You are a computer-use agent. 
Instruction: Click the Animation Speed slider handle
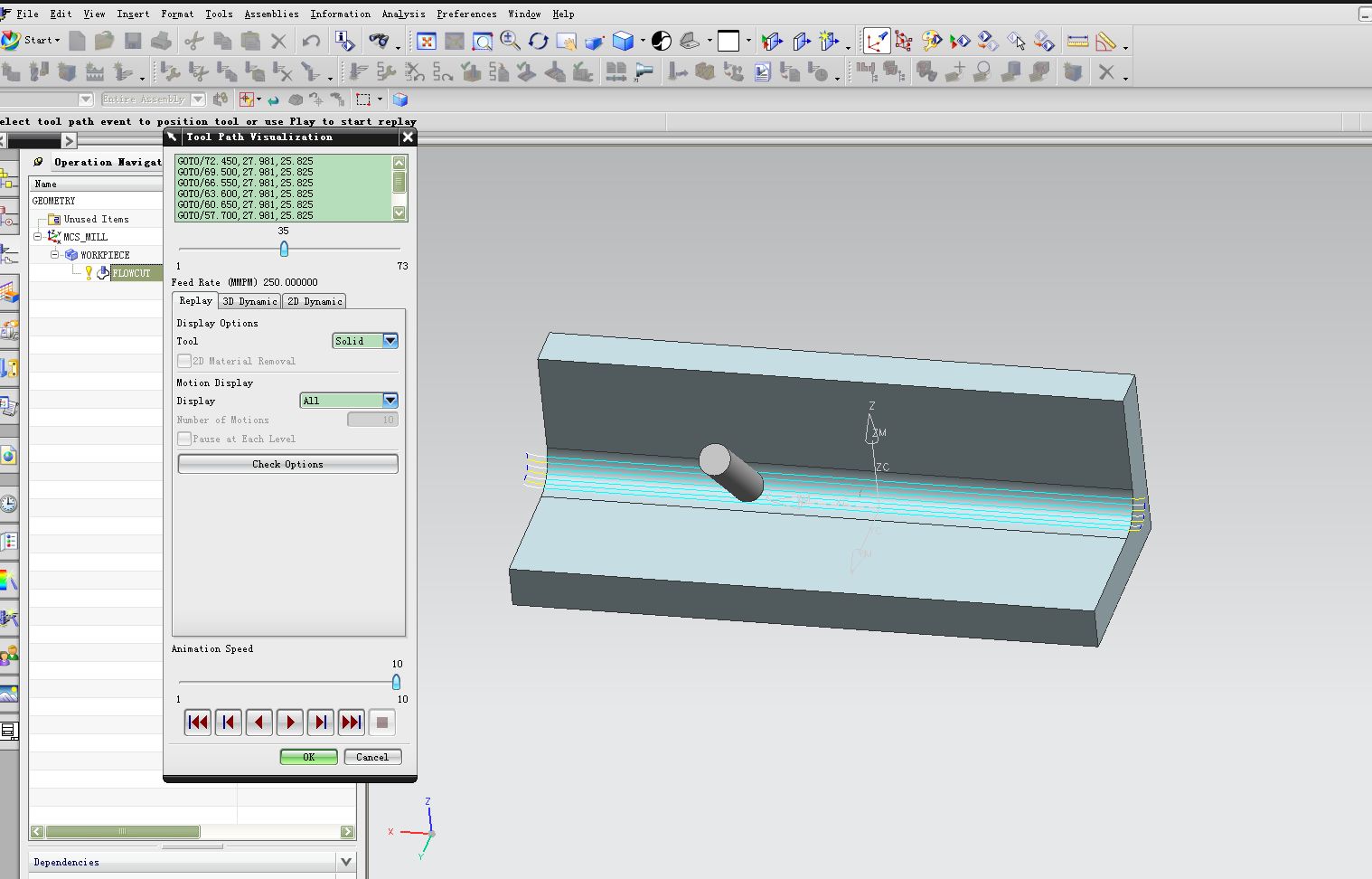click(x=396, y=682)
